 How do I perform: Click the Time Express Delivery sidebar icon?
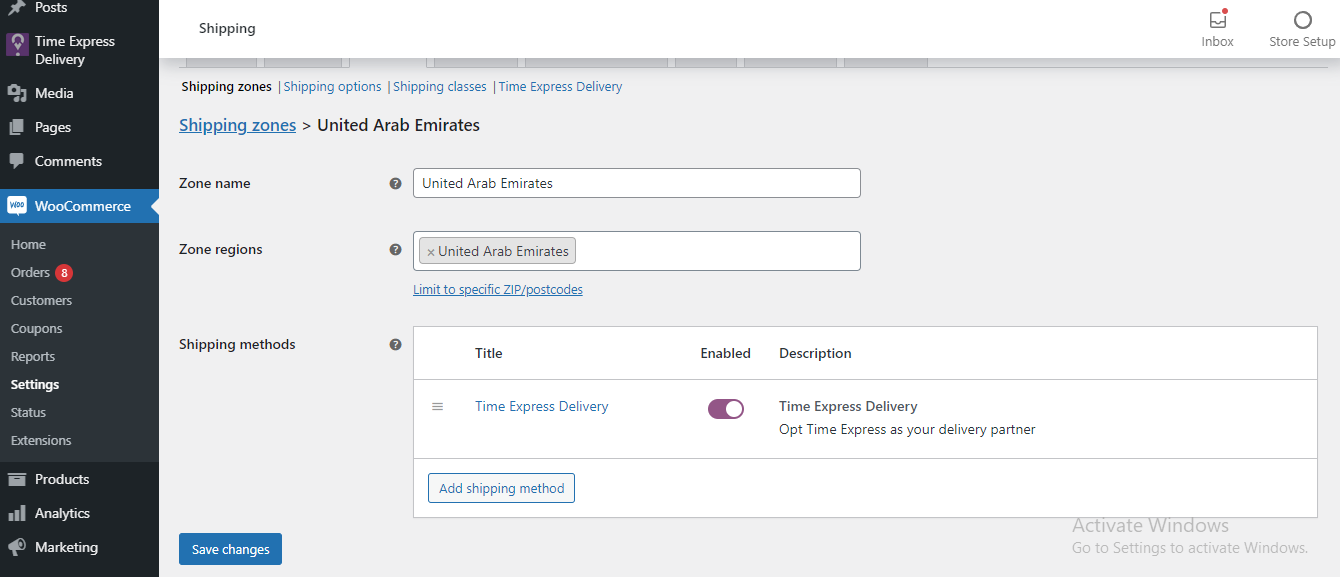point(17,44)
